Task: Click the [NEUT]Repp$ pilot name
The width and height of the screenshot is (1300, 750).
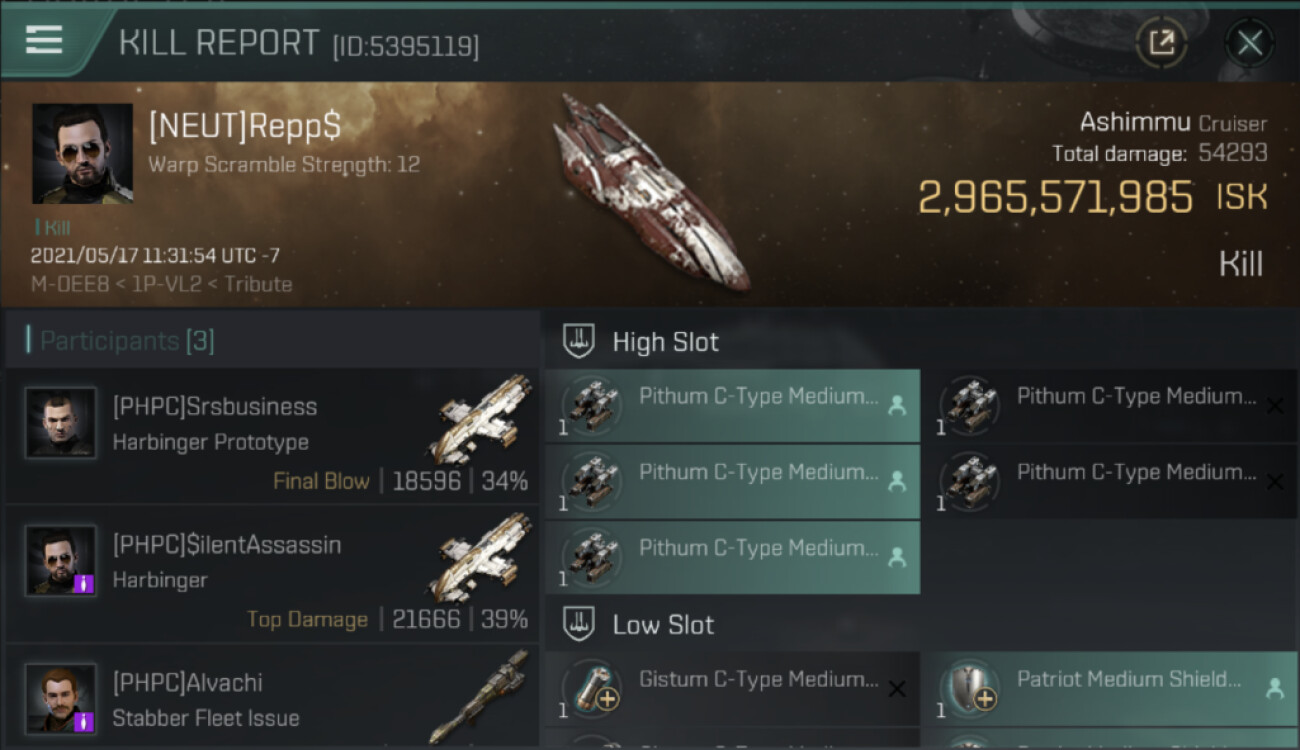Action: click(245, 126)
